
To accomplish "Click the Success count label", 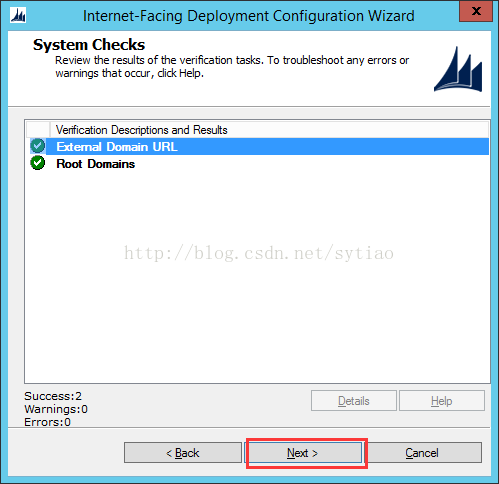I will (x=53, y=396).
